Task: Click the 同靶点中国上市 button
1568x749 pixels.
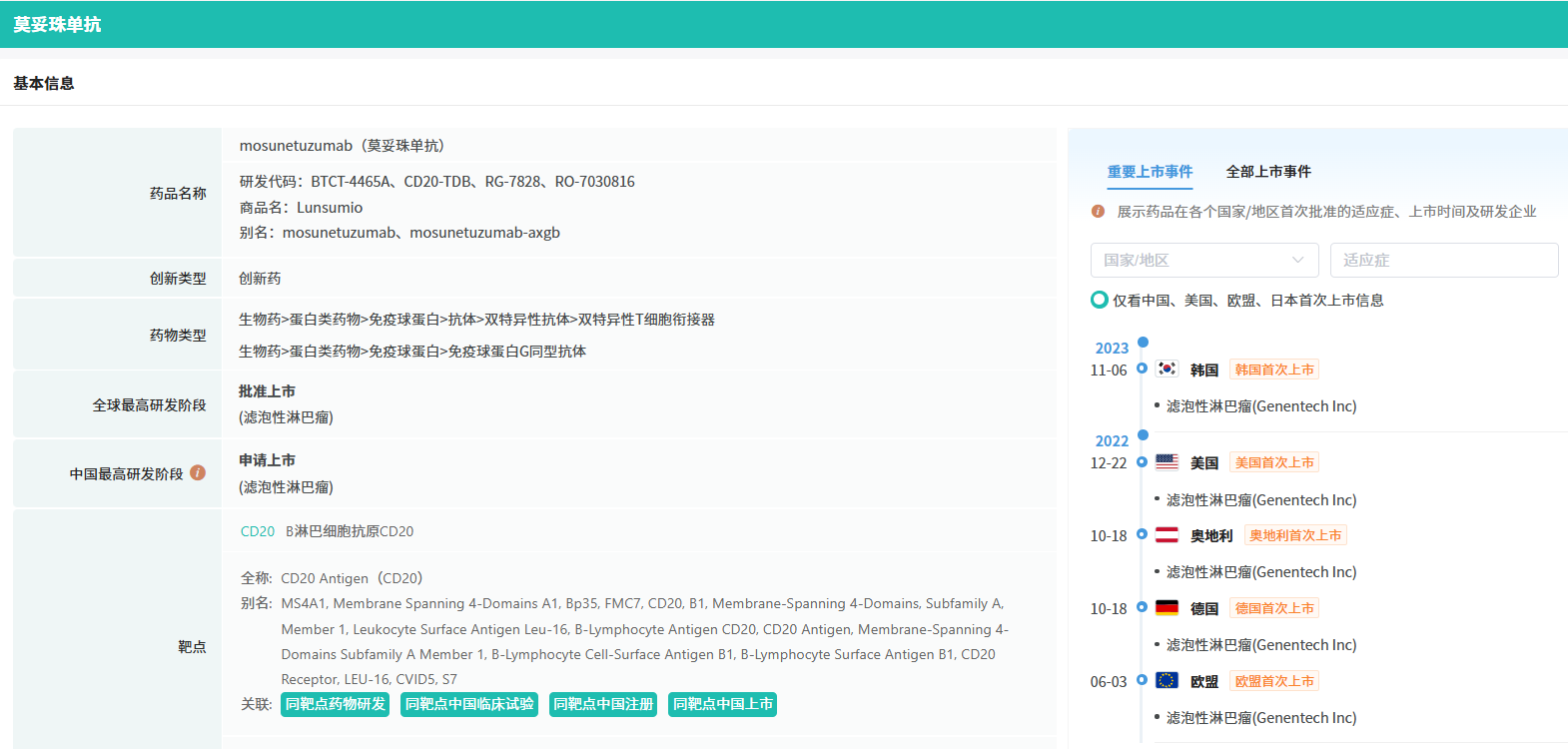Action: [x=722, y=704]
